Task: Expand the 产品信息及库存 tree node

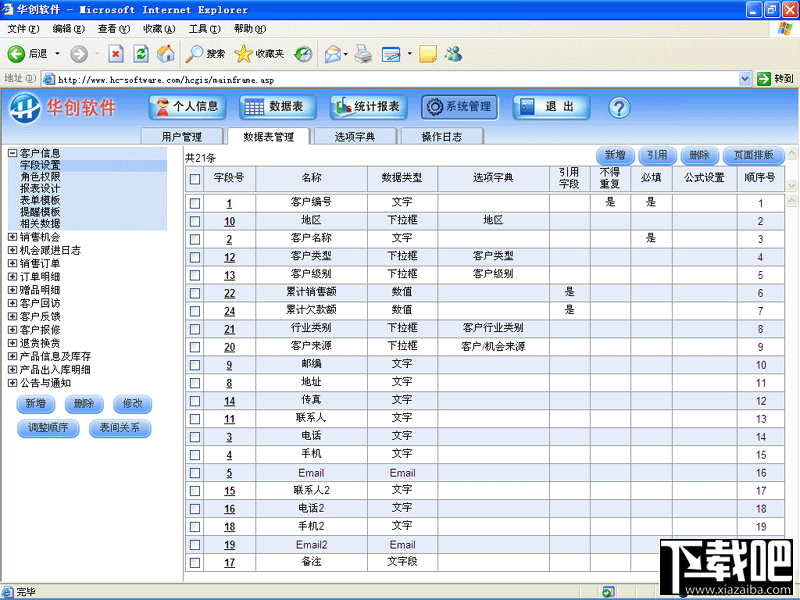Action: 13,356
